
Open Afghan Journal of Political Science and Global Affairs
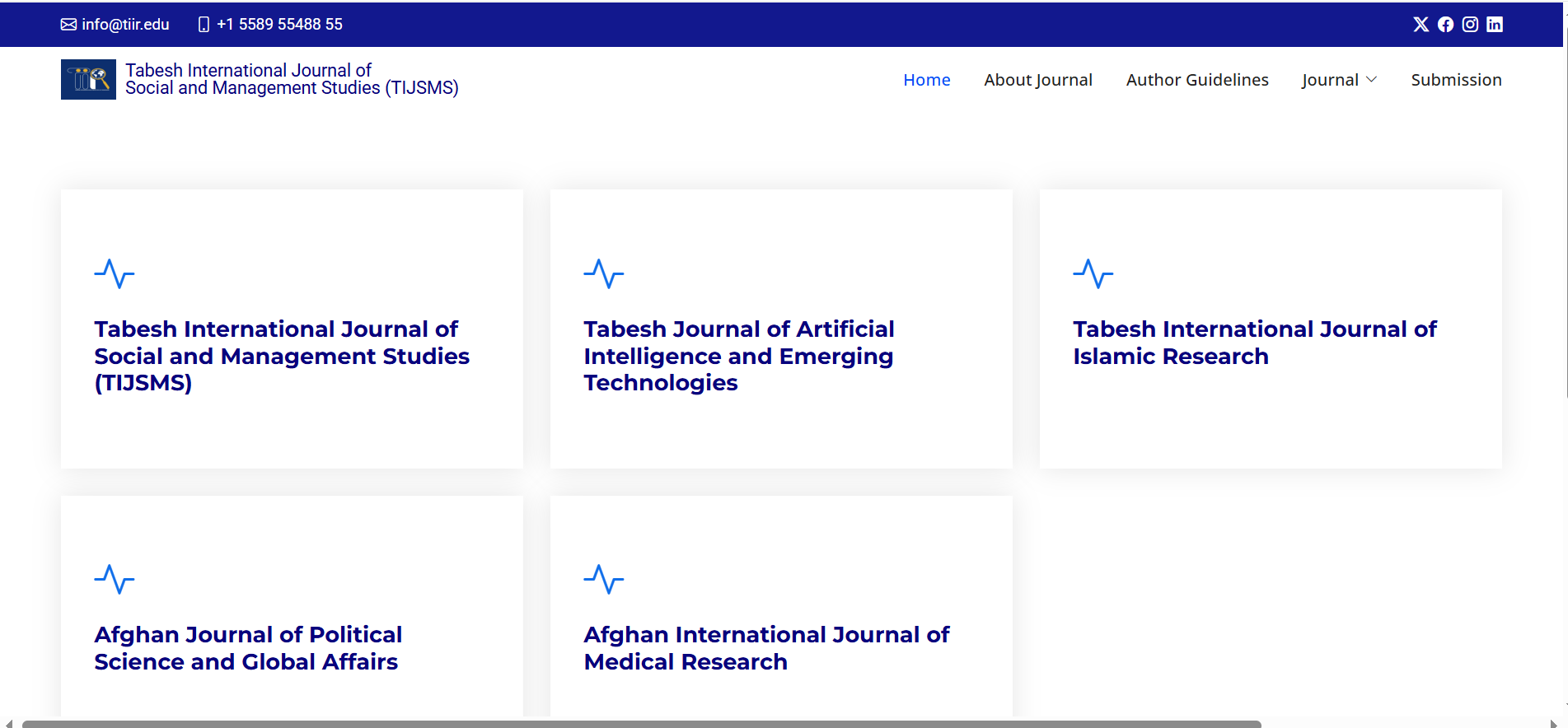[248, 648]
